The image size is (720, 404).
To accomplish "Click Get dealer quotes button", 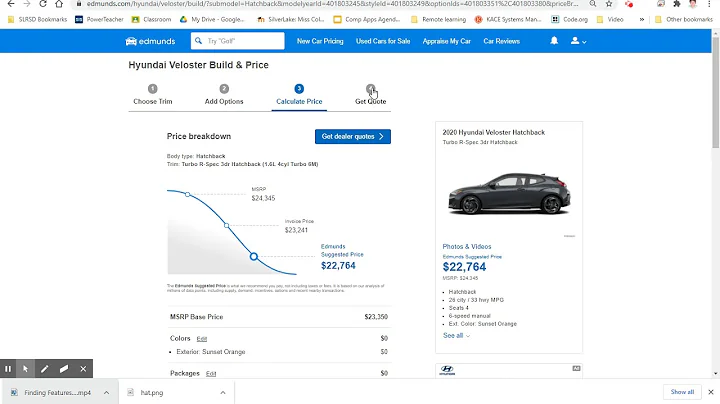I will click(352, 136).
